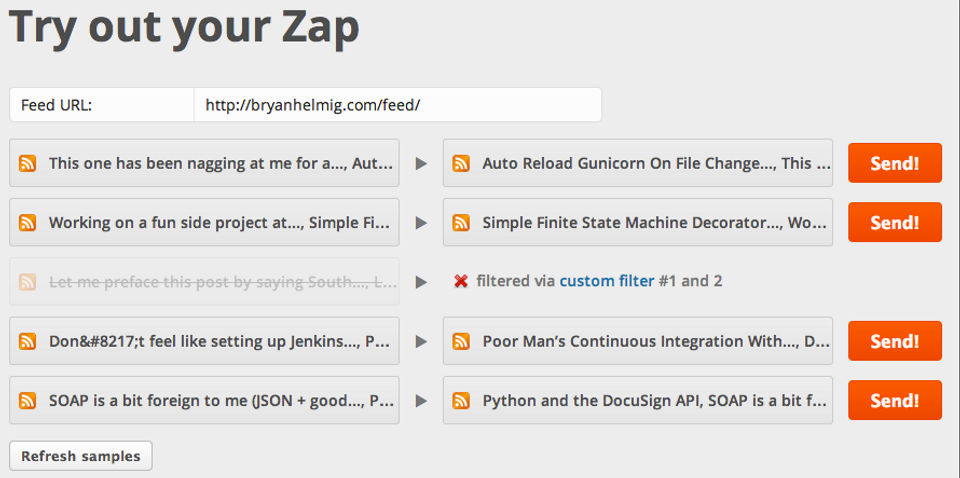The image size is (960, 478).
Task: Click RSS icon beside 'Don't feel like setting up Jenkins'
Action: click(29, 341)
